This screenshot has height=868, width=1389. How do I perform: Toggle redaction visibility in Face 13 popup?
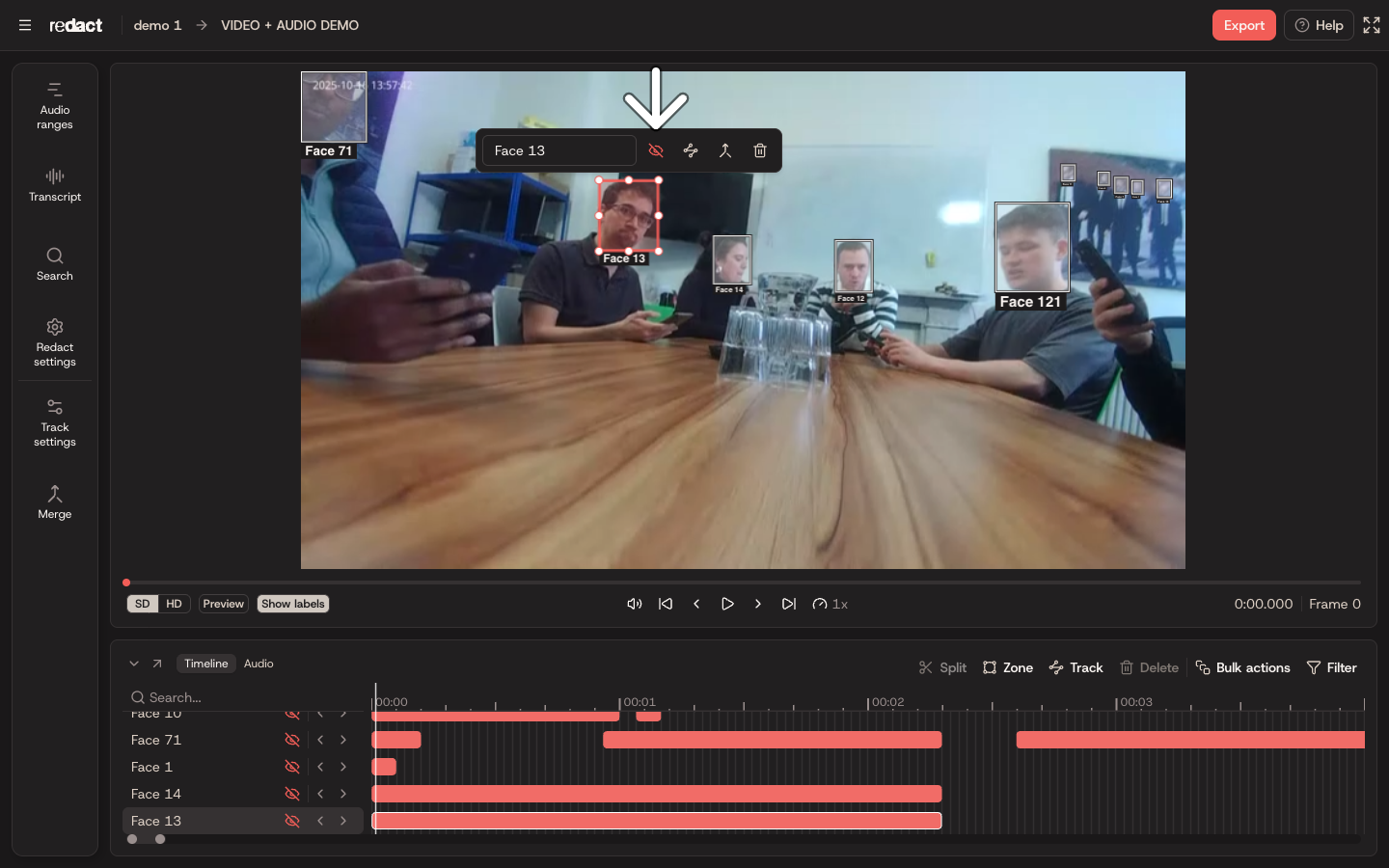[x=656, y=150]
